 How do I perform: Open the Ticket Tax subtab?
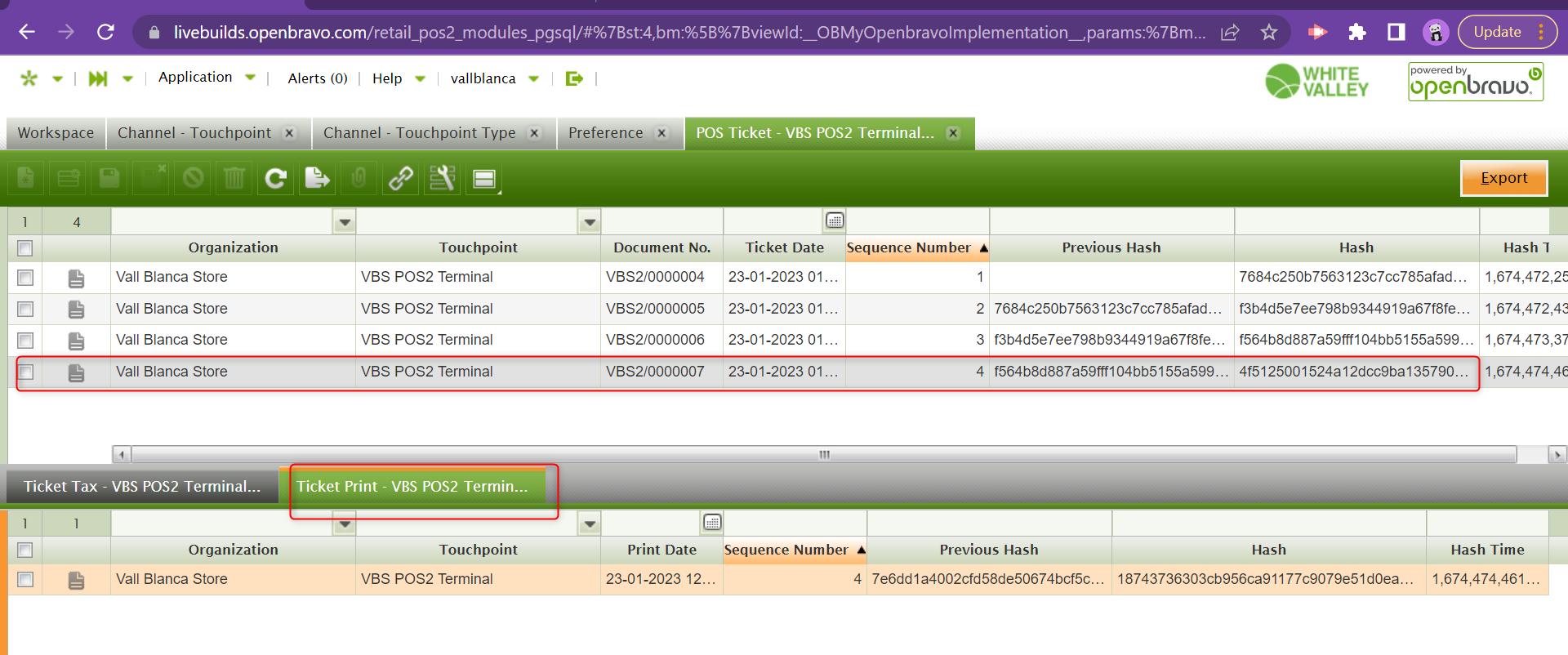pos(142,486)
